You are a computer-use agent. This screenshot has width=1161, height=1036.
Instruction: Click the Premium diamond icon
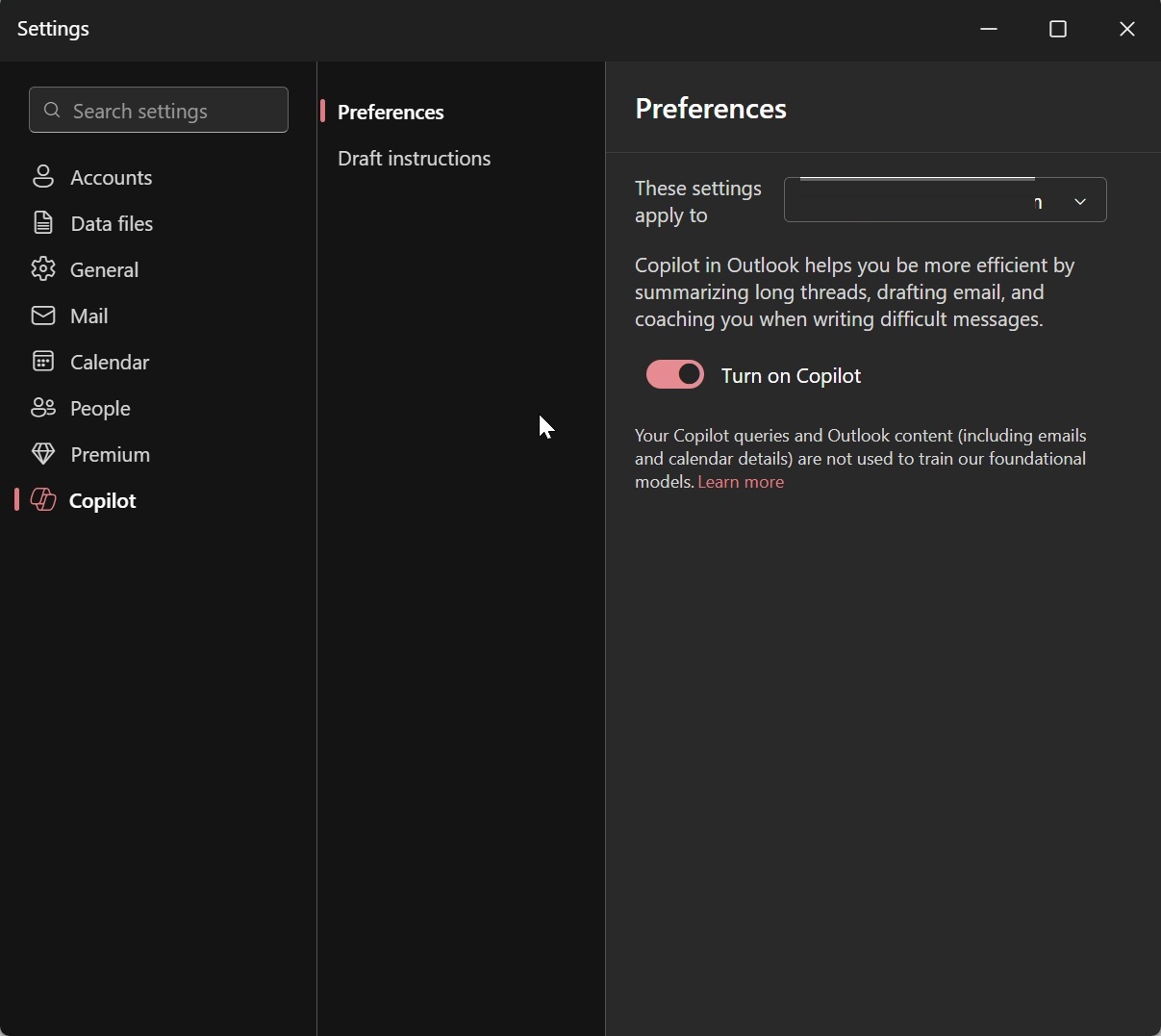(x=43, y=454)
